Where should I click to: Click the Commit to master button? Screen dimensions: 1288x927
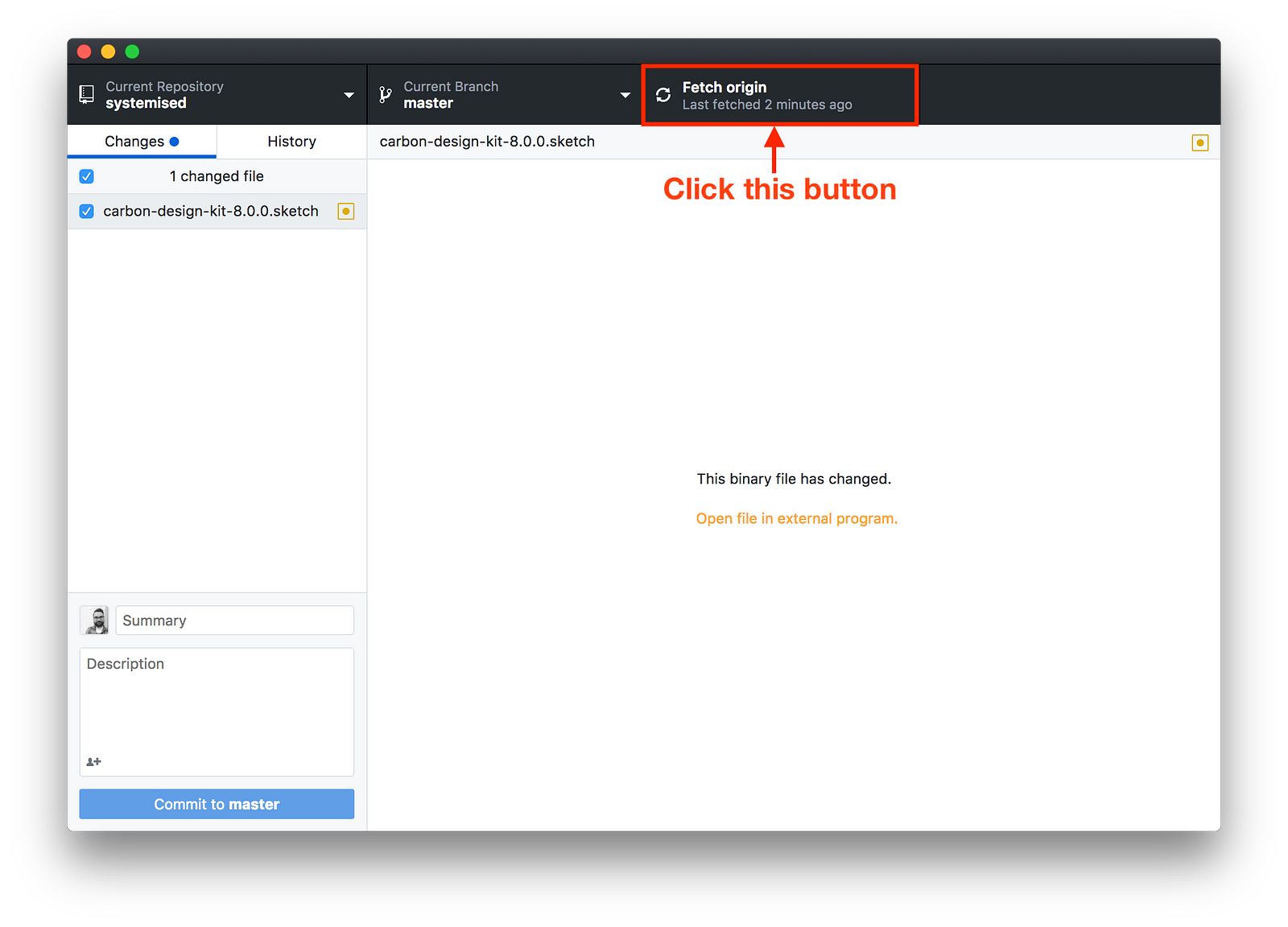pos(217,804)
